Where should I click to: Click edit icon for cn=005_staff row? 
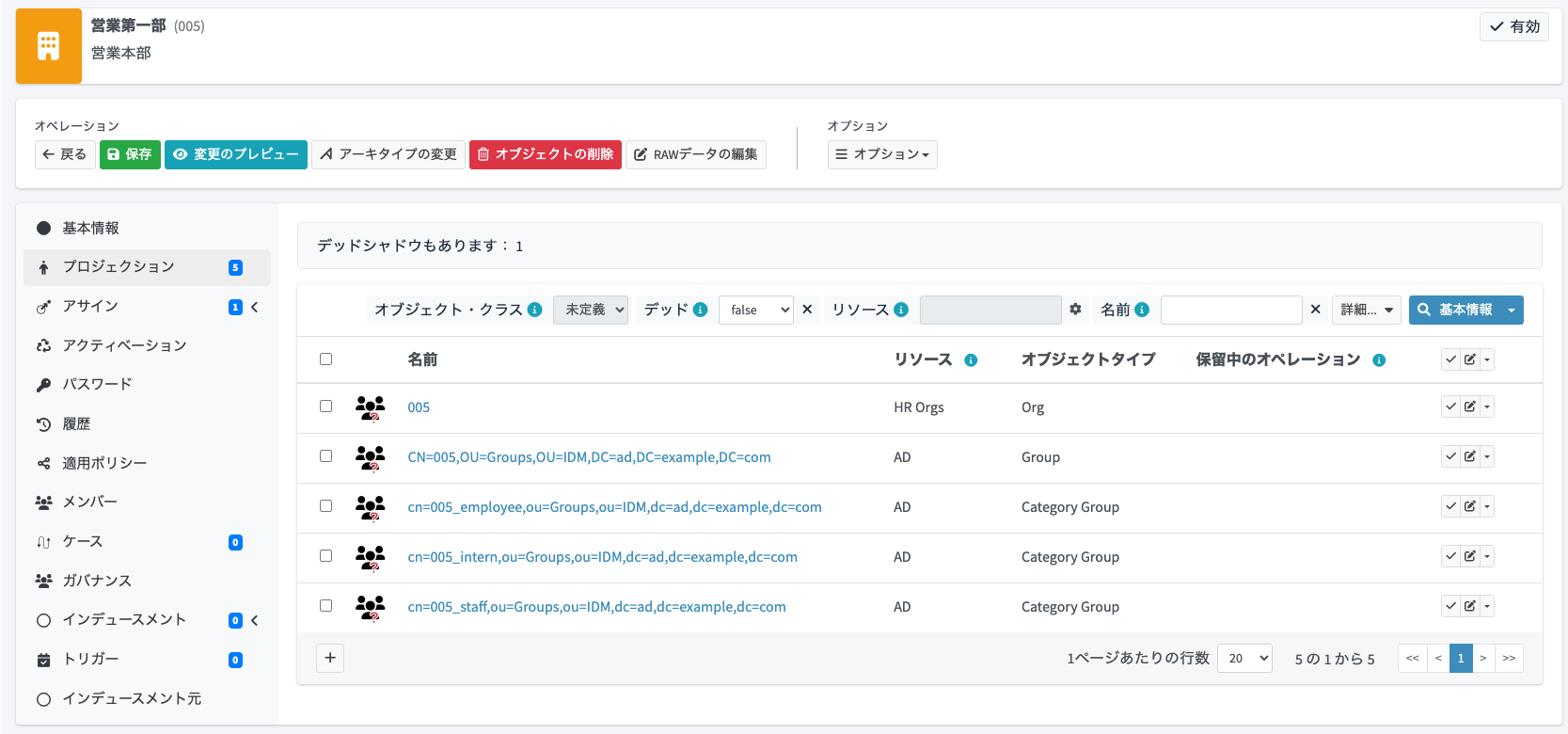tap(1469, 607)
